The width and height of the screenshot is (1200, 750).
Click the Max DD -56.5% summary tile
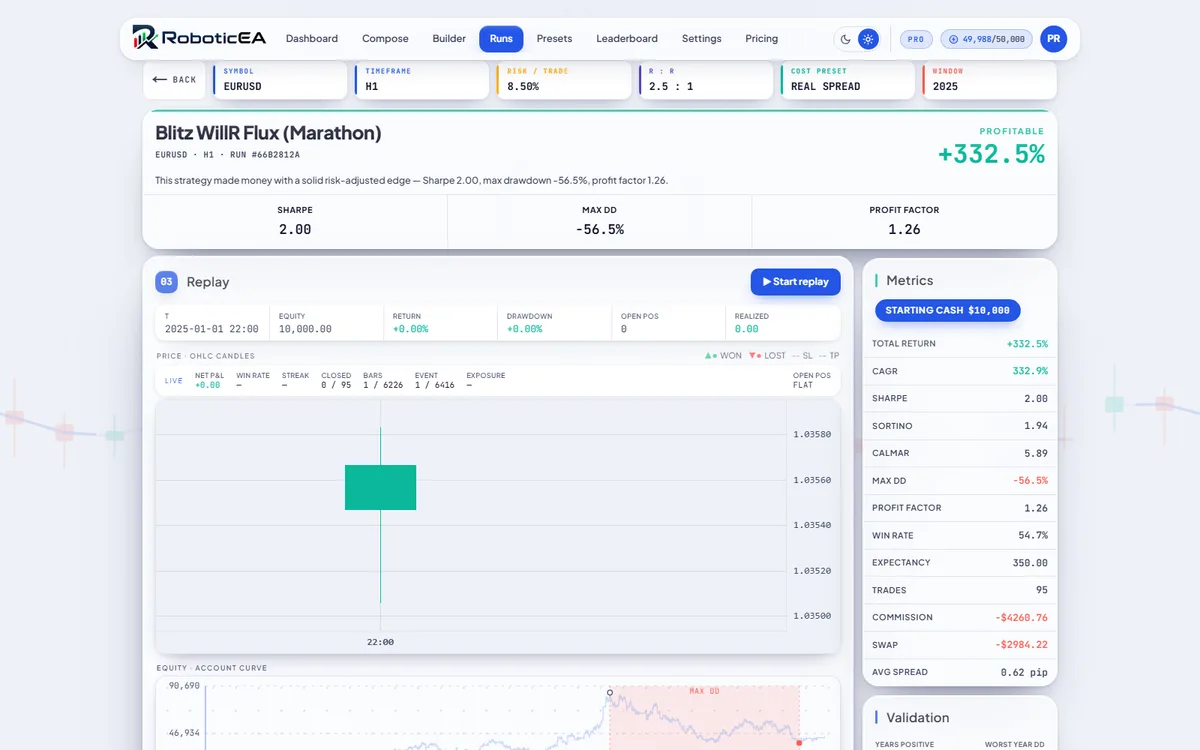pos(599,221)
